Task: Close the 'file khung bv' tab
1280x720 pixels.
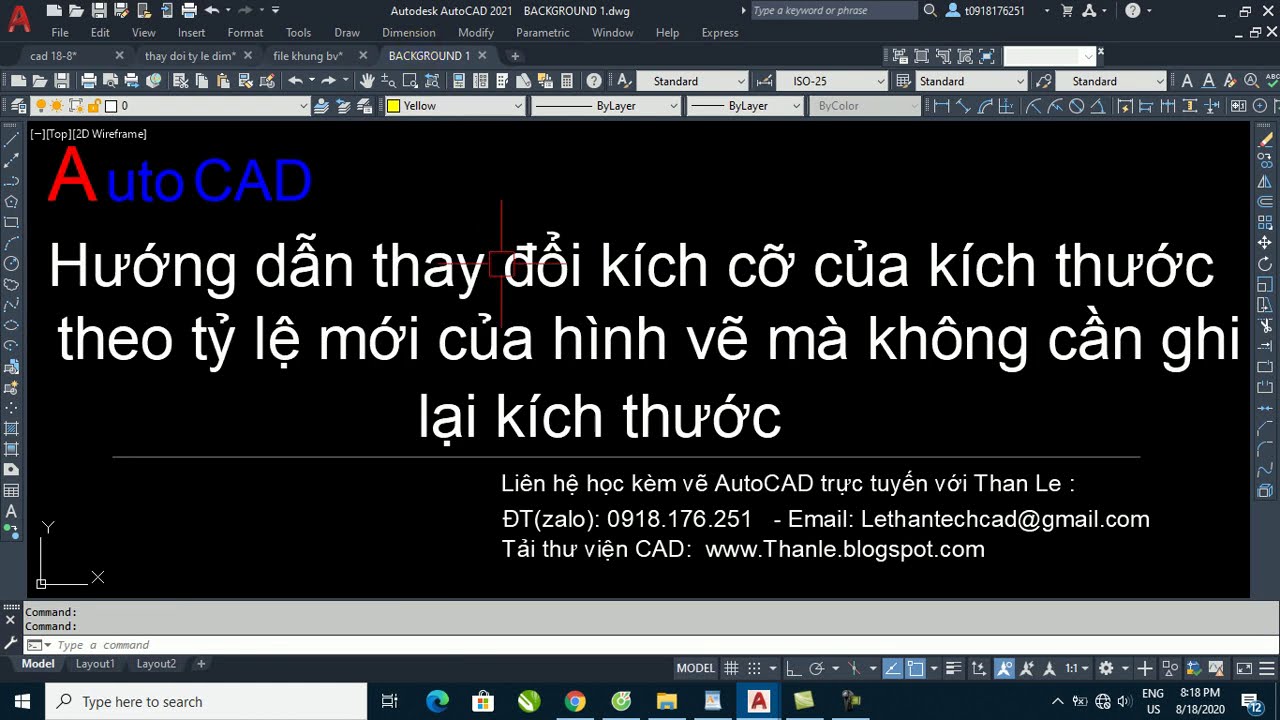Action: point(362,56)
